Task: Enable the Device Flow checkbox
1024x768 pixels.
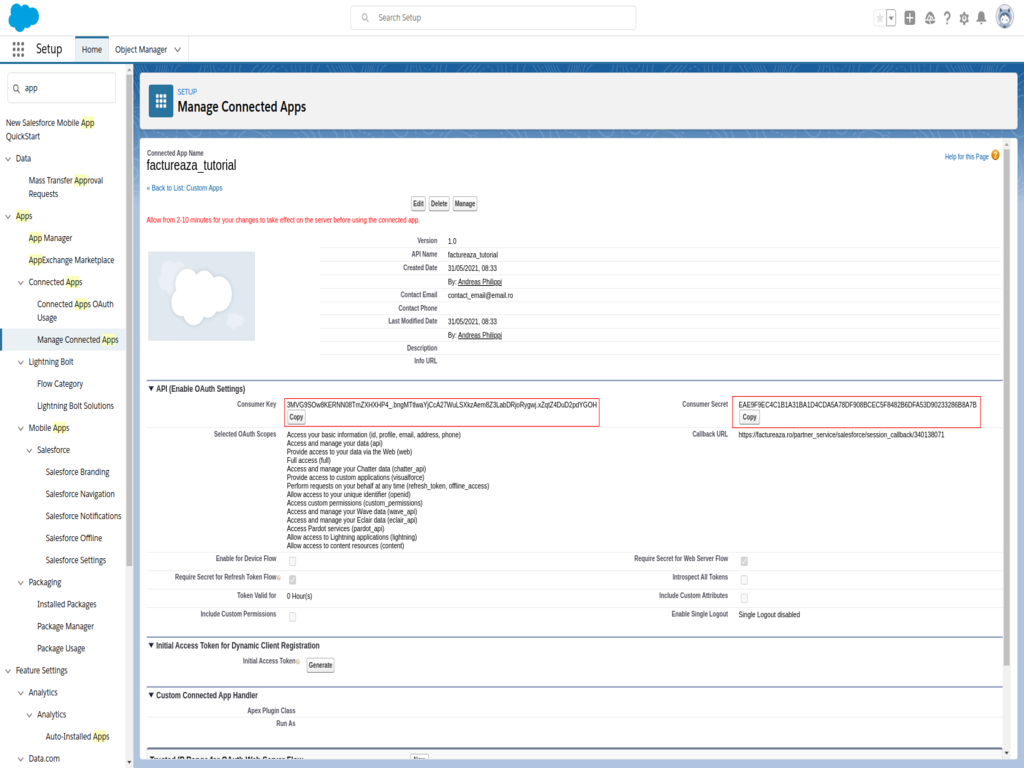Action: tap(291, 562)
